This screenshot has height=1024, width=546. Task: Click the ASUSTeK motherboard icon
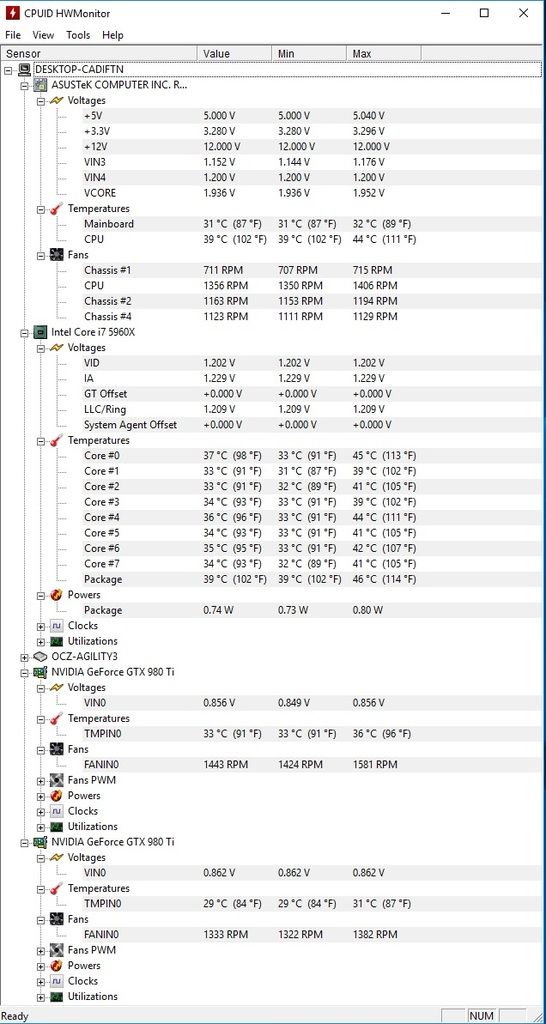coord(40,85)
